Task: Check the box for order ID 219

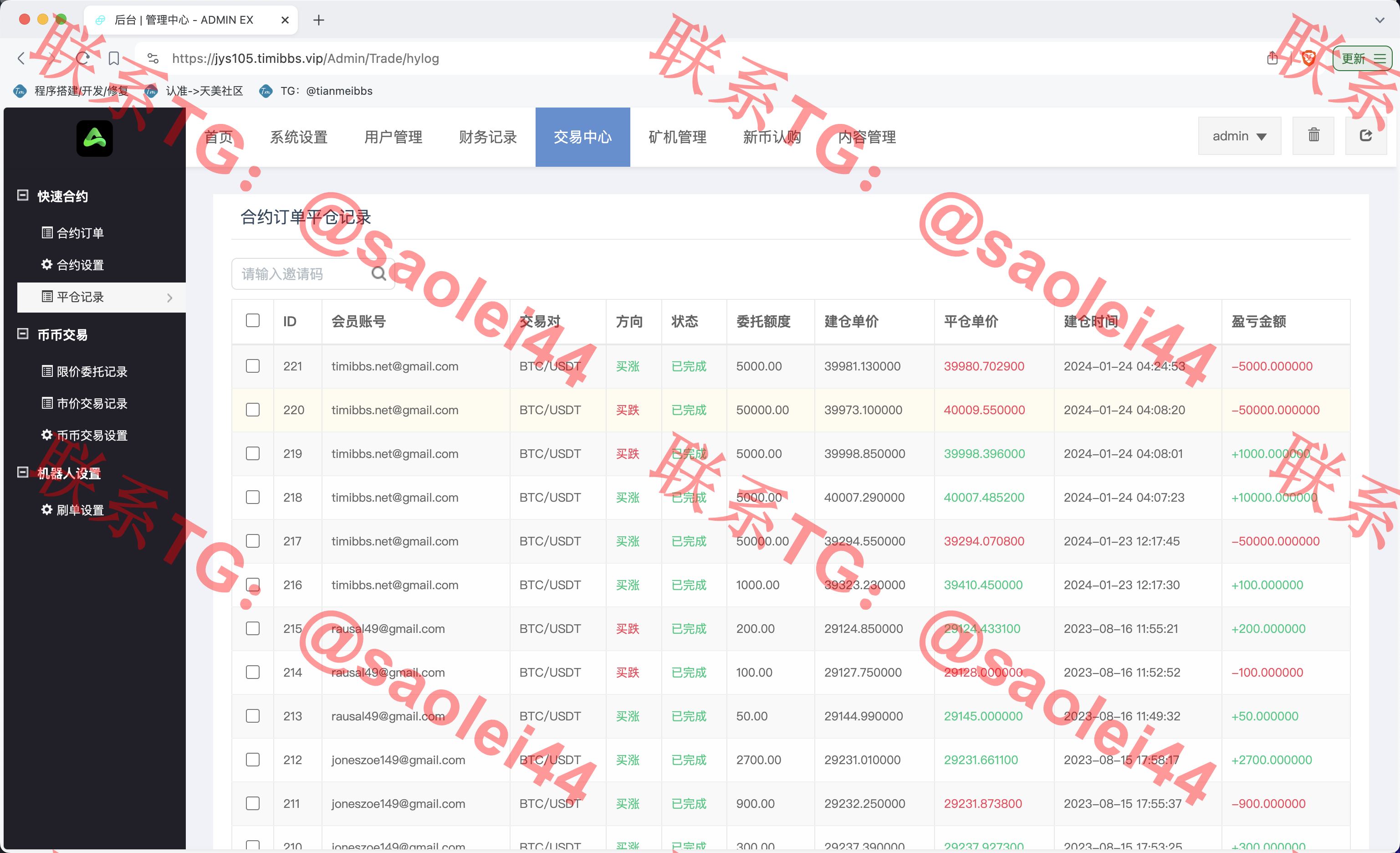Action: [253, 453]
